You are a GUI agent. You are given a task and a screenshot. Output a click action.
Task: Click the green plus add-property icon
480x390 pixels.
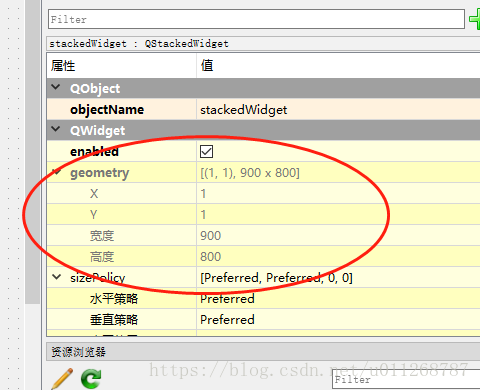click(475, 19)
